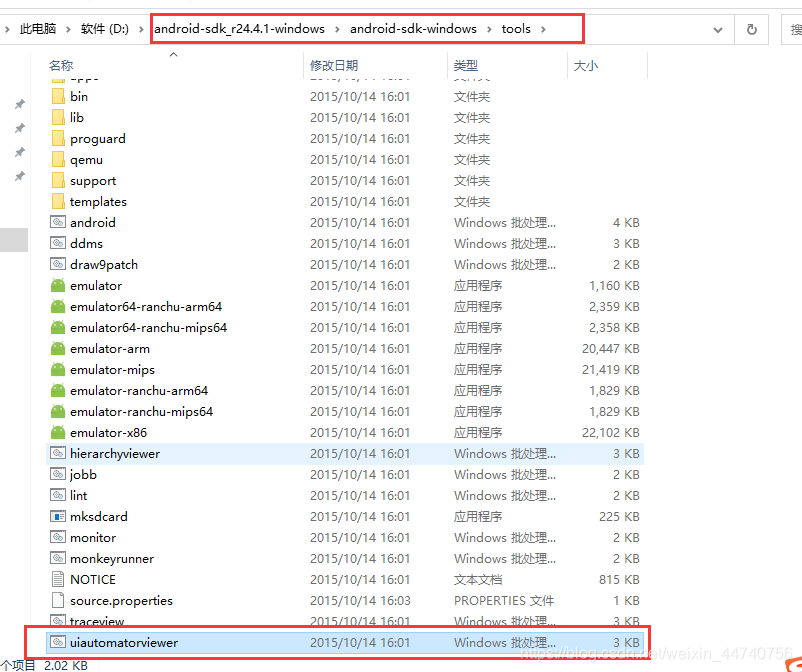Image resolution: width=802 pixels, height=672 pixels.
Task: Click the emulator-ranchu-arm64 Android icon
Action: (x=58, y=390)
